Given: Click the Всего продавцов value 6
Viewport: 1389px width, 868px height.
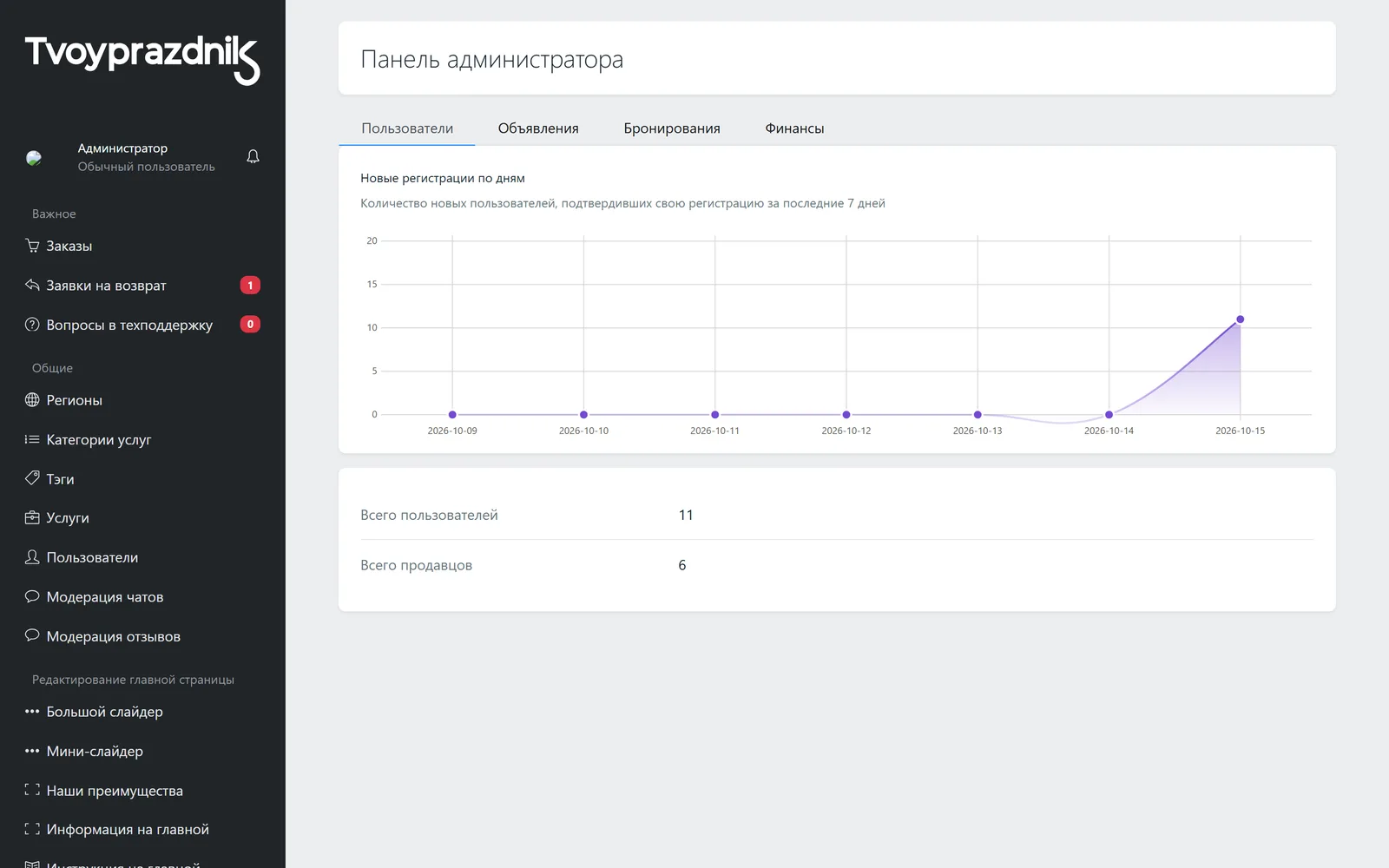Looking at the screenshot, I should 682,565.
